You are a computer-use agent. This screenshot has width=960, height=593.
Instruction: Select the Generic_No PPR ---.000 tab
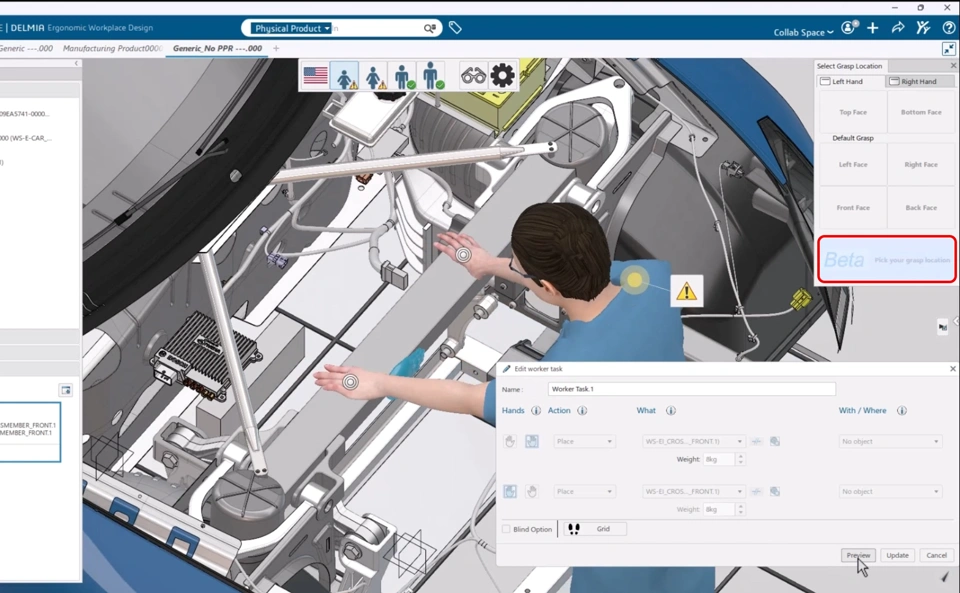click(217, 48)
